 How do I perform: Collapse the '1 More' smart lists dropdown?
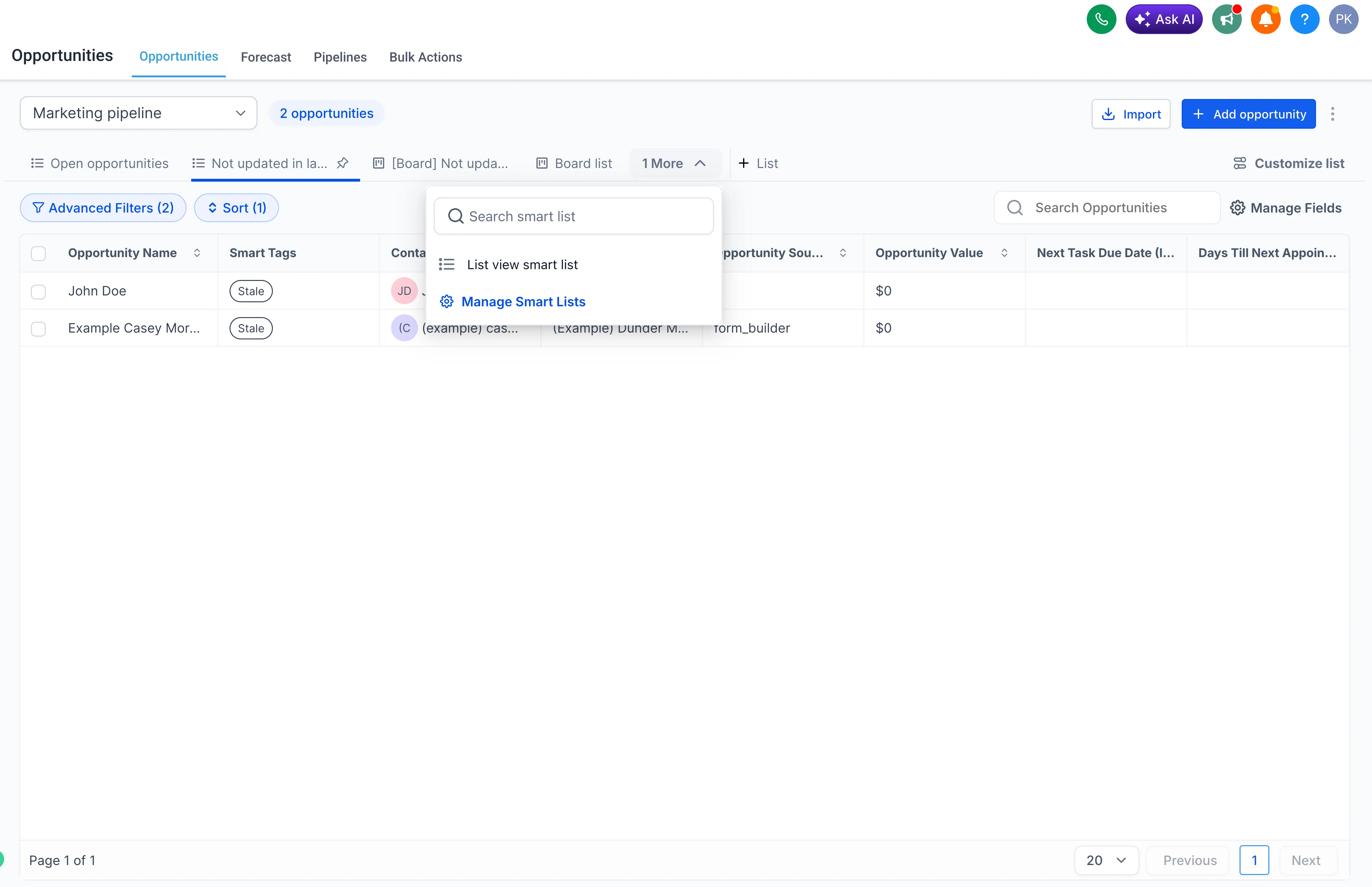[x=675, y=163]
